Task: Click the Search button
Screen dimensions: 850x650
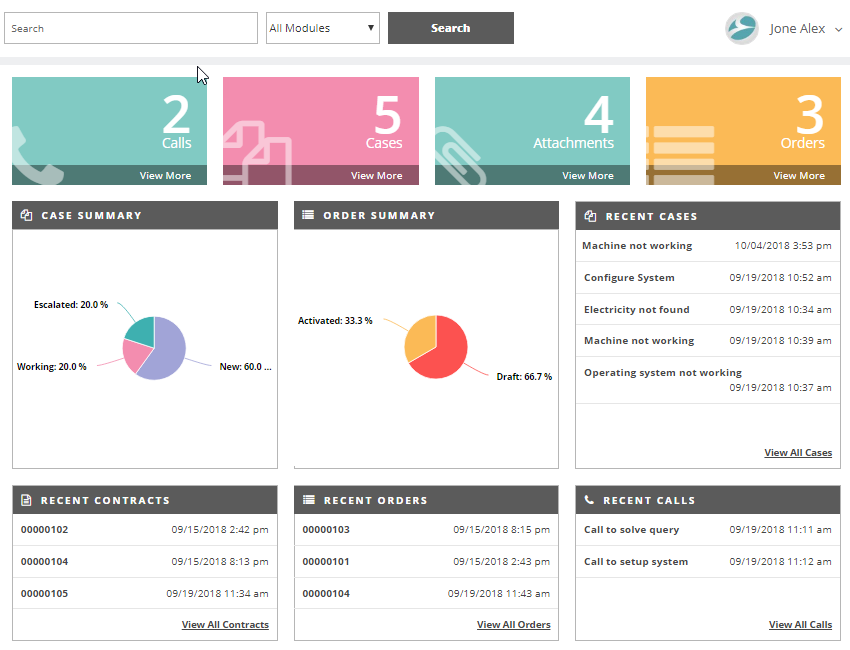Action: tap(450, 28)
